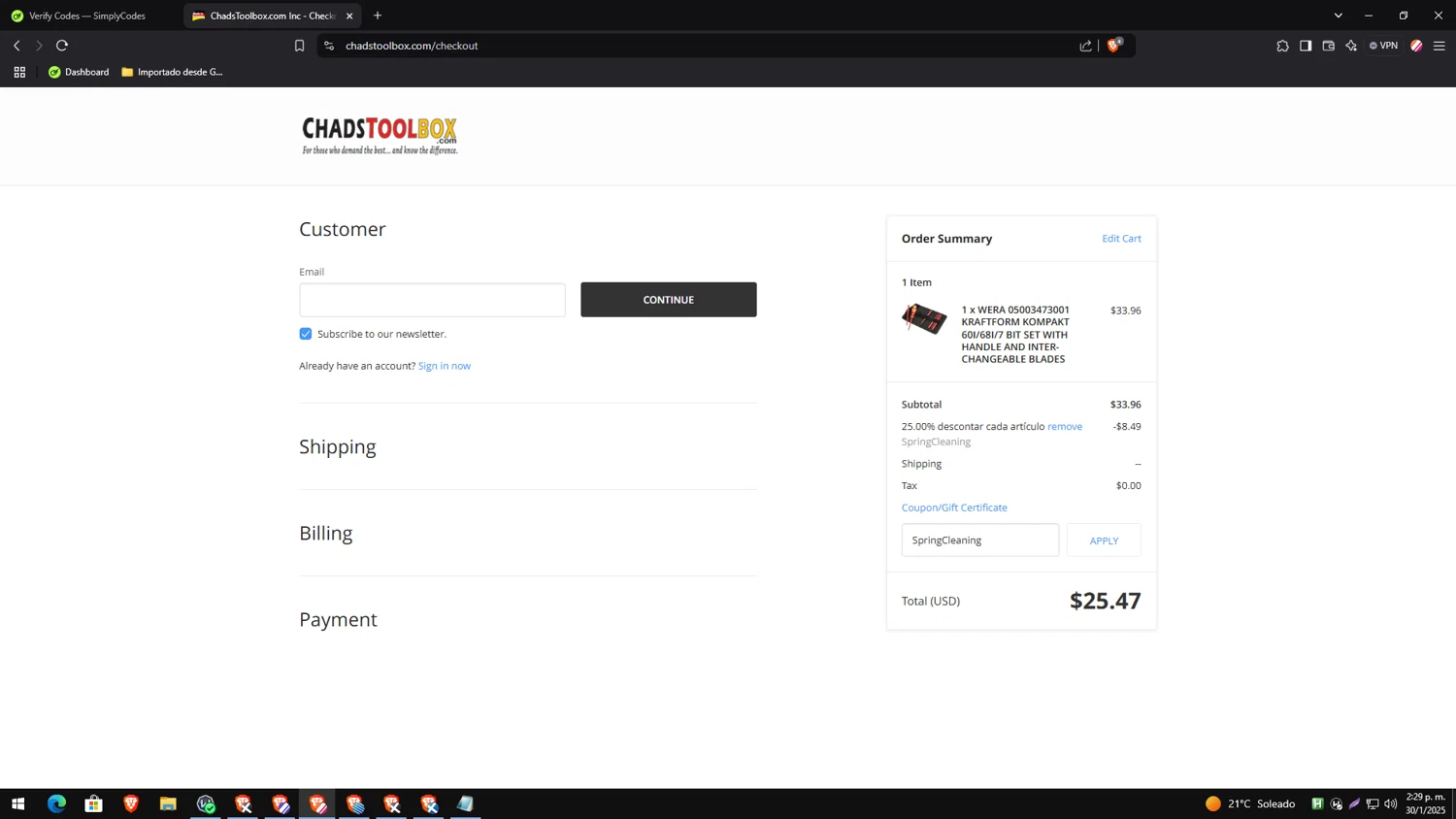Click the ChadsToolbox.com logo
The width and height of the screenshot is (1456, 819).
click(x=380, y=136)
